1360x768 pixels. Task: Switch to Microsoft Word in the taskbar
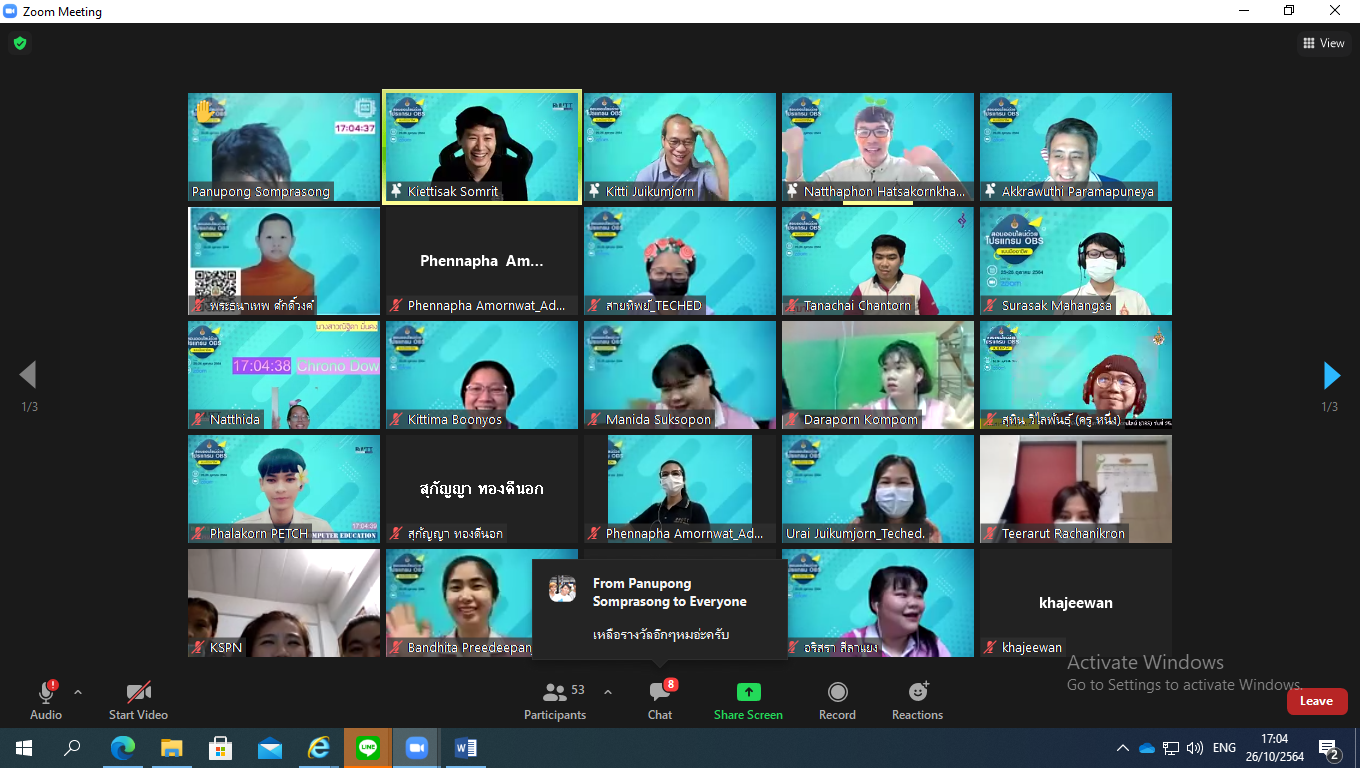pyautogui.click(x=466, y=748)
